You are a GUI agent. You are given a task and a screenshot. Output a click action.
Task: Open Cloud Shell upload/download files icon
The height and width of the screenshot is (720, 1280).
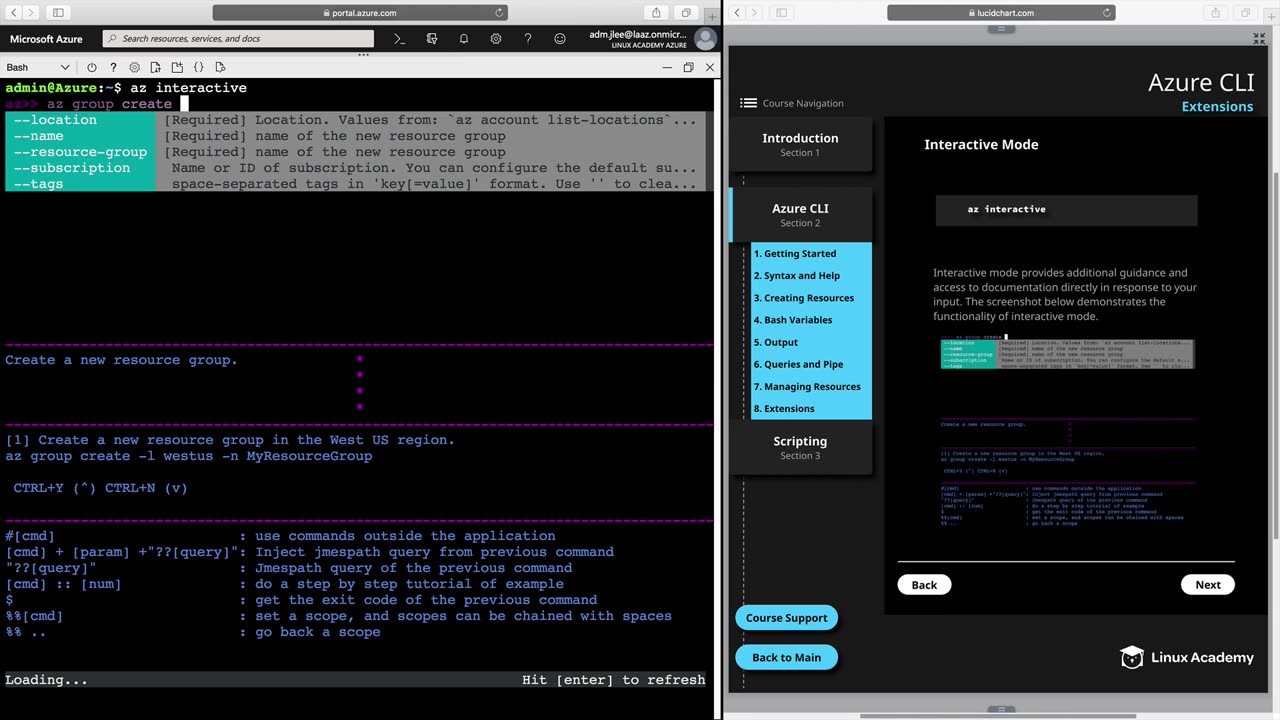(156, 67)
